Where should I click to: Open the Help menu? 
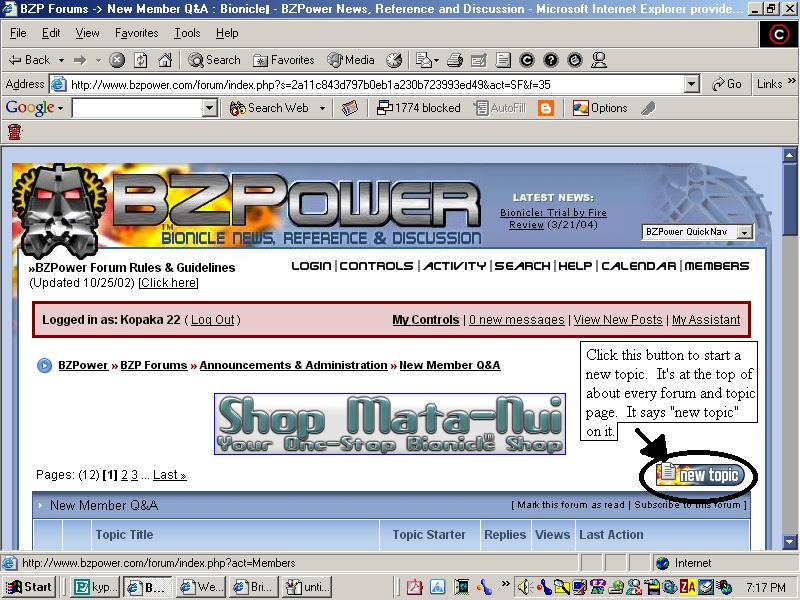click(x=227, y=33)
